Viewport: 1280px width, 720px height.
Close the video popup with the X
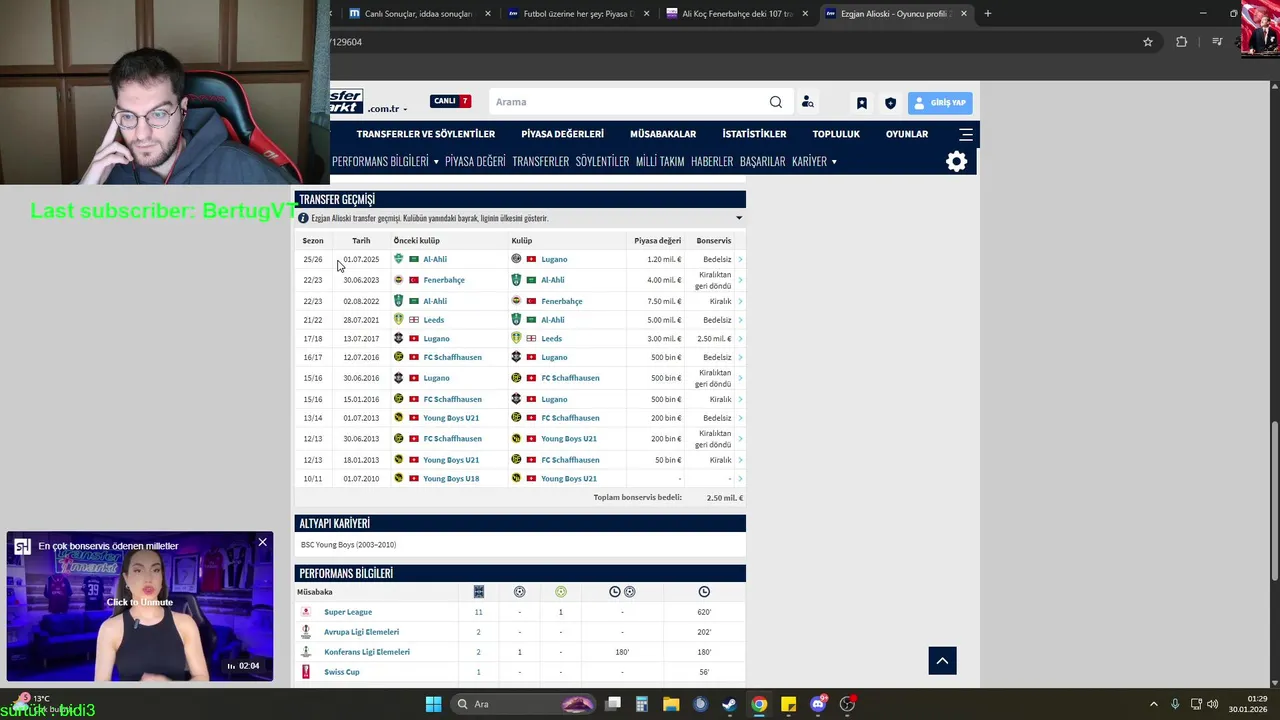point(262,542)
